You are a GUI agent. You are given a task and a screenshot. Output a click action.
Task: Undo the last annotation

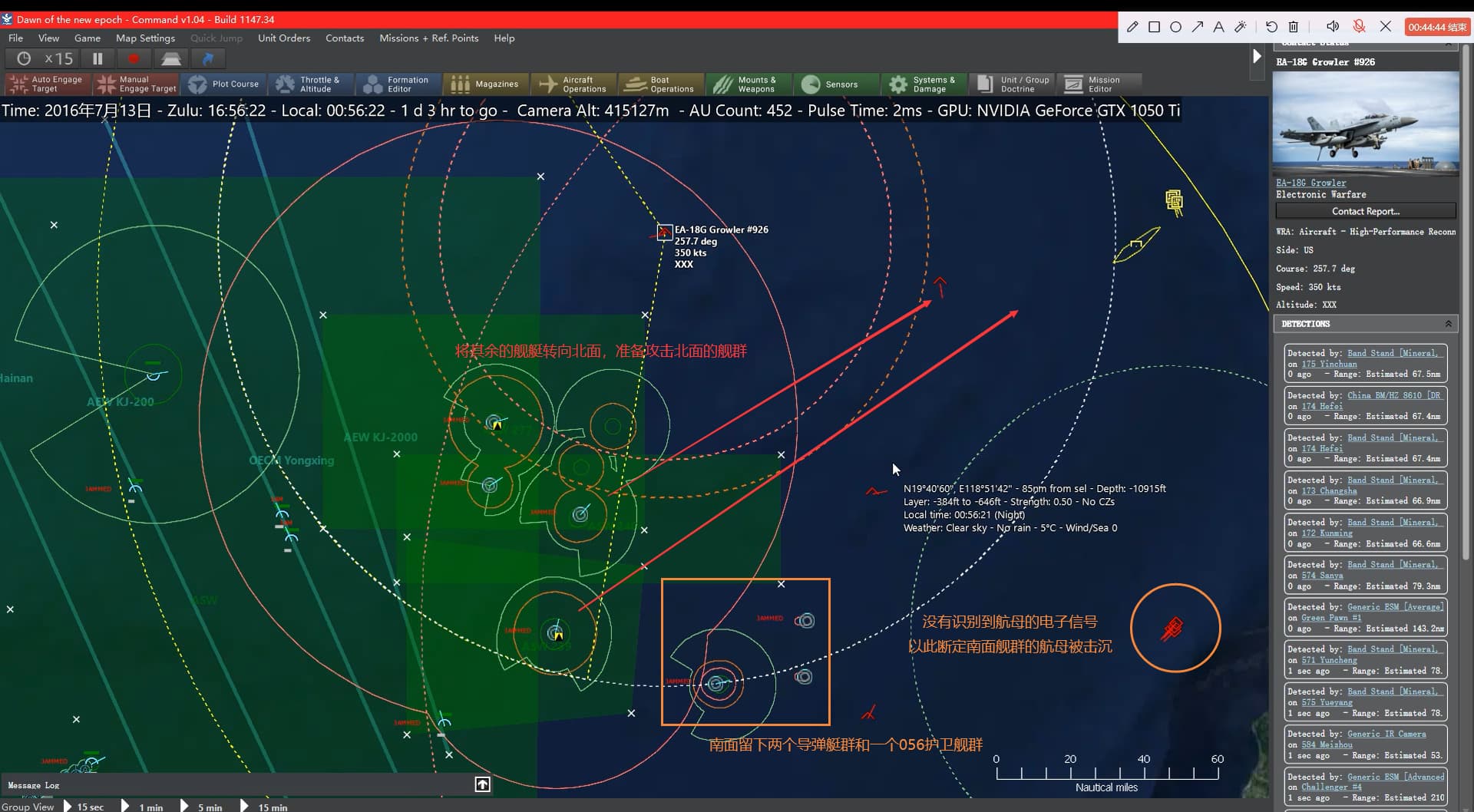pyautogui.click(x=1271, y=27)
